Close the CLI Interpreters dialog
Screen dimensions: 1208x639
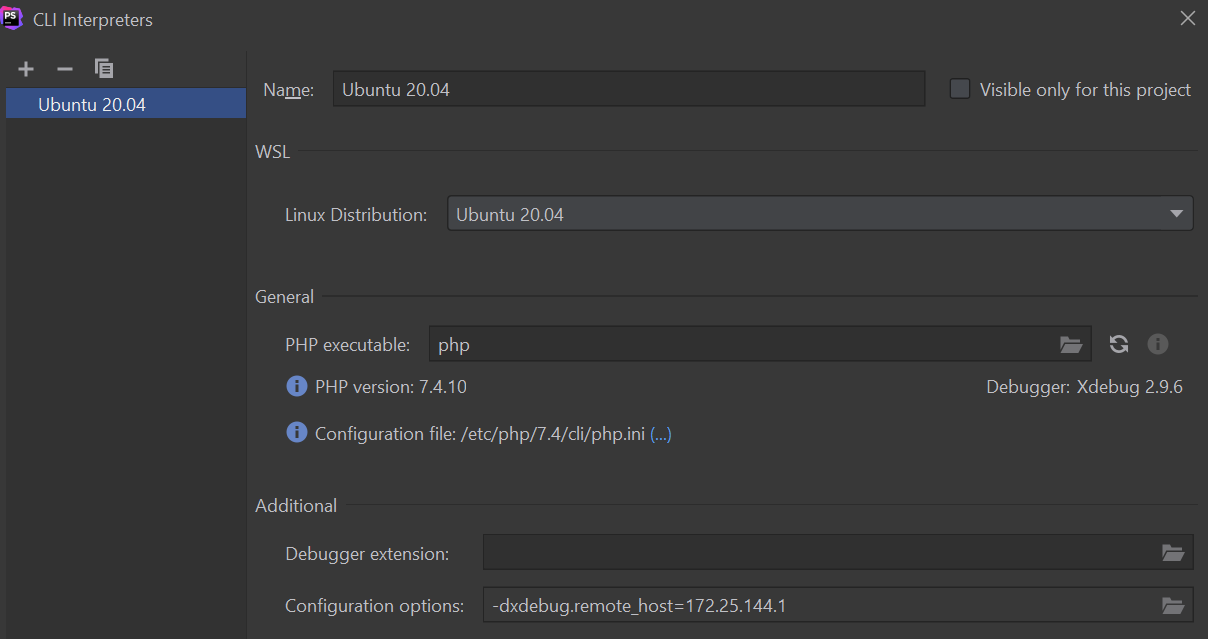[x=1187, y=19]
